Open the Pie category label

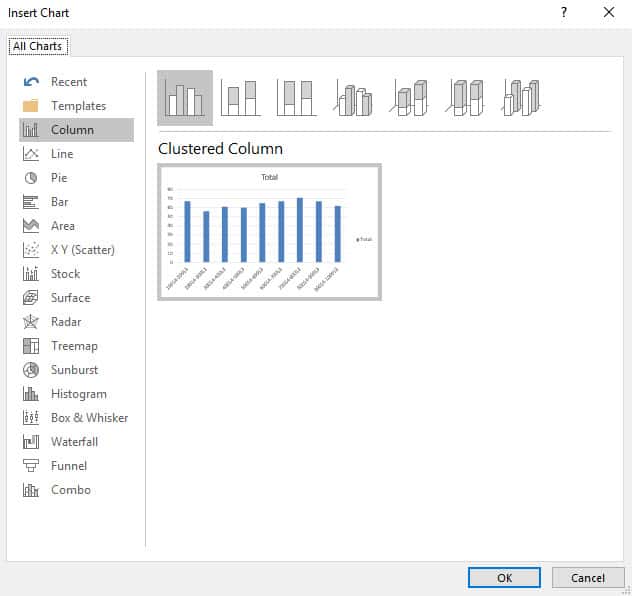point(59,178)
